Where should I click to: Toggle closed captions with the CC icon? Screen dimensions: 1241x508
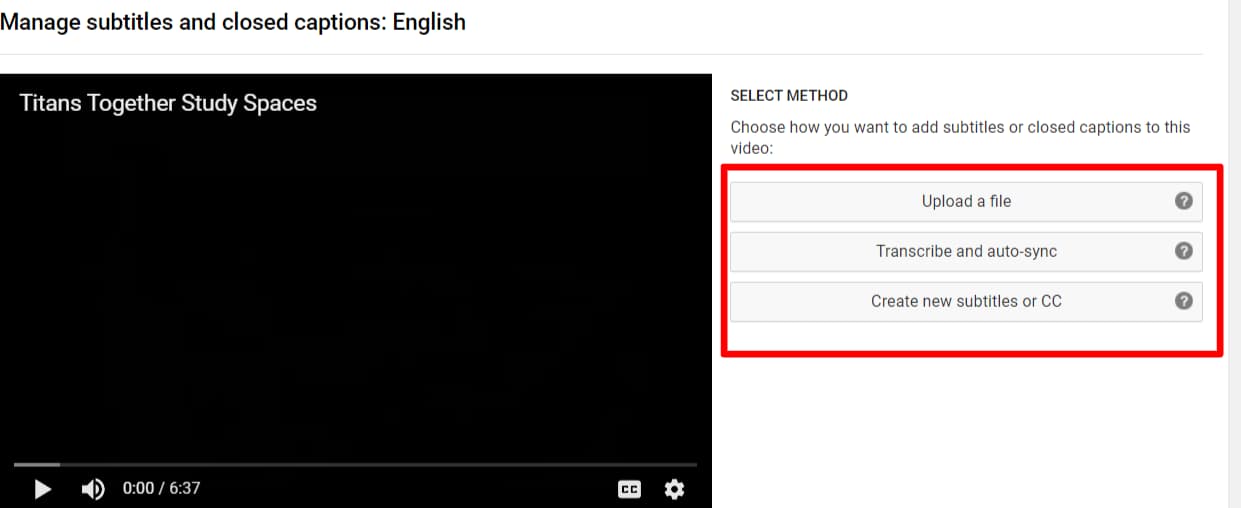tap(629, 489)
